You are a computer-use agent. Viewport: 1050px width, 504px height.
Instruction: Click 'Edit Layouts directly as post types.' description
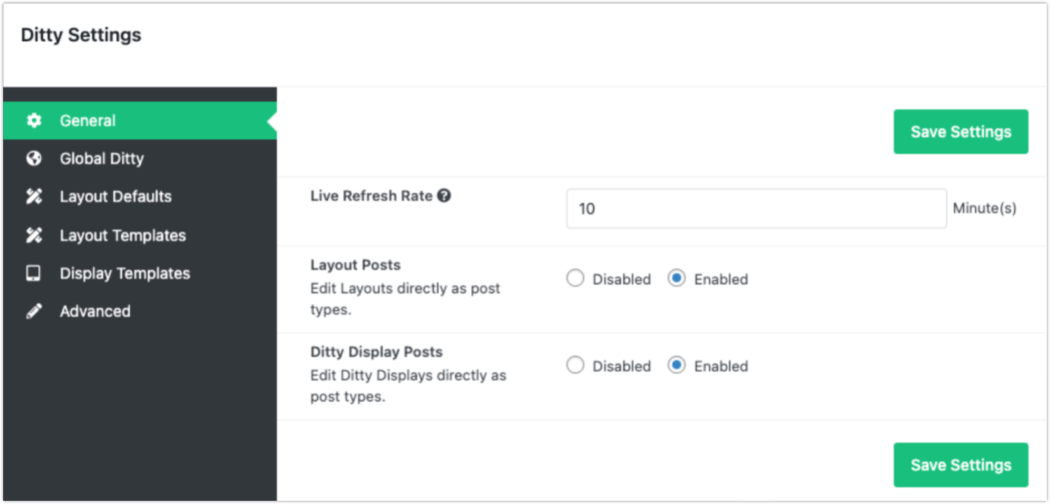(405, 300)
